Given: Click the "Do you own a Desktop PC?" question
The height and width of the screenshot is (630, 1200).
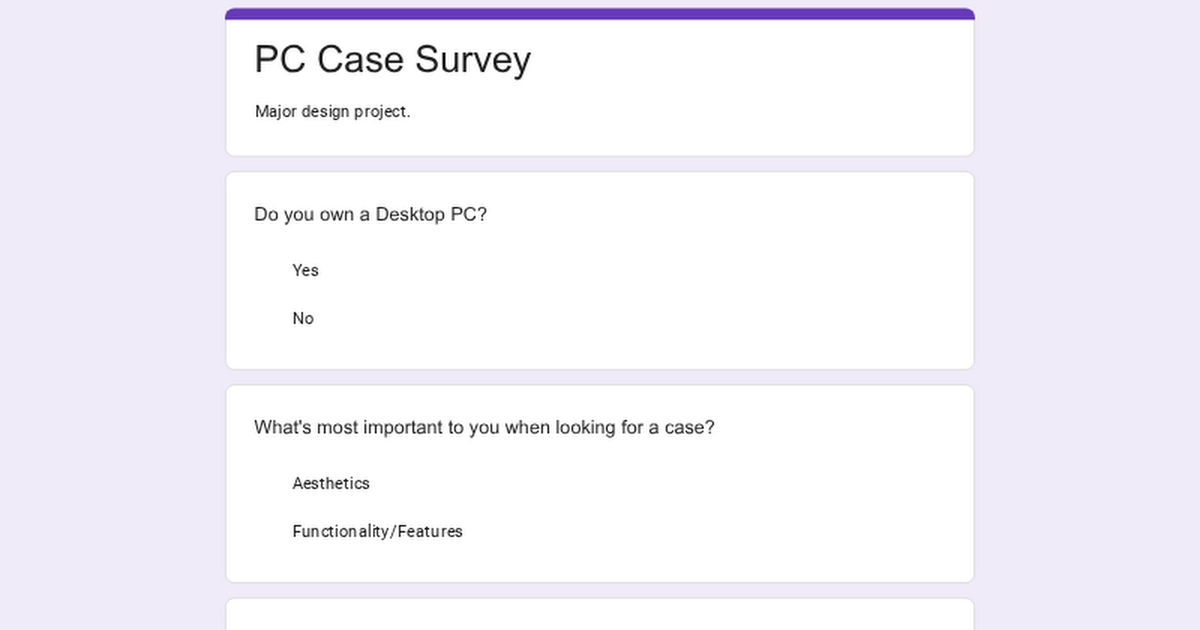Looking at the screenshot, I should pyautogui.click(x=370, y=214).
